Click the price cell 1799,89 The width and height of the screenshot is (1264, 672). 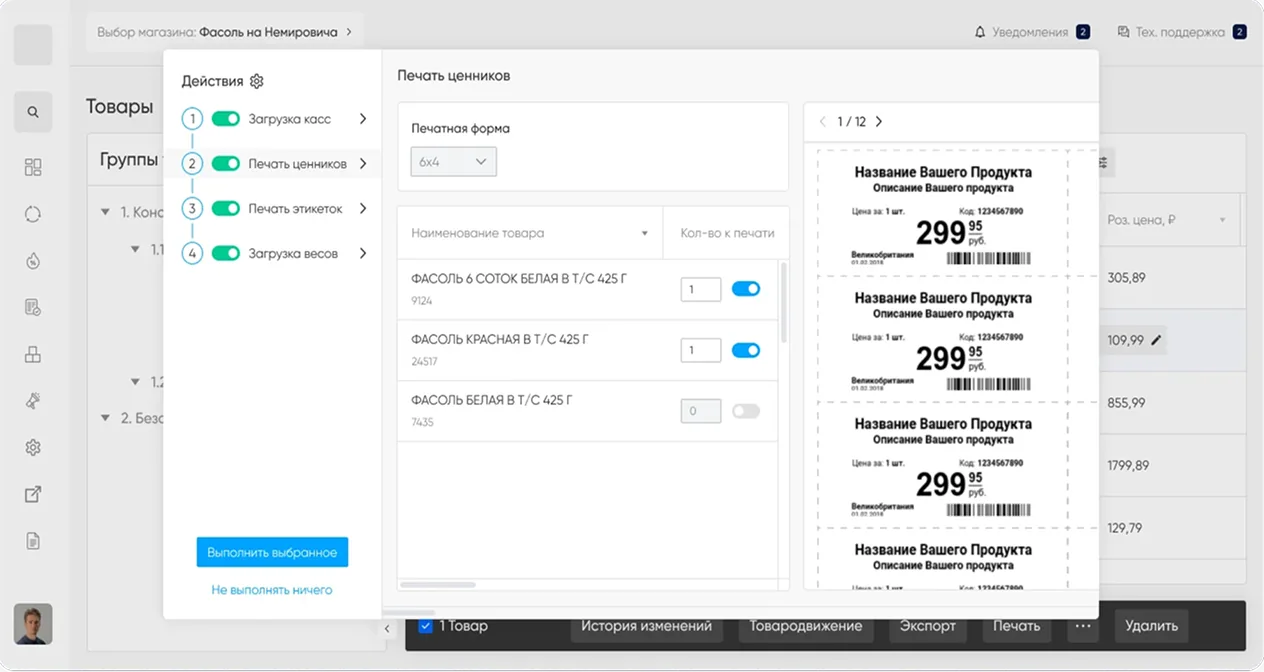[x=1128, y=465]
